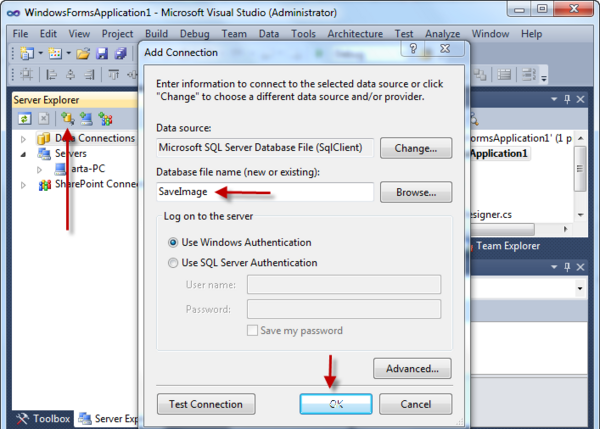Click the Align to Grid layout icon
Screen dimensions: 600x429
point(26,74)
